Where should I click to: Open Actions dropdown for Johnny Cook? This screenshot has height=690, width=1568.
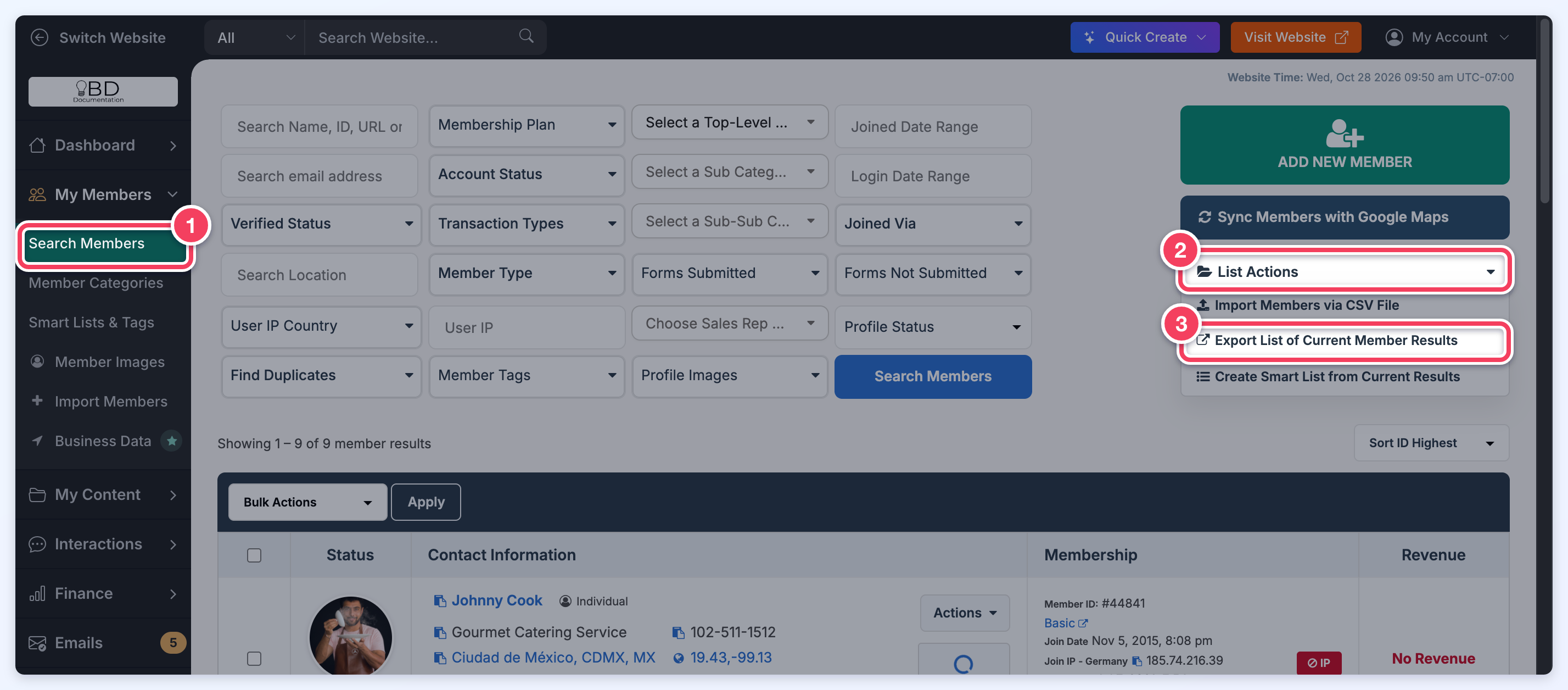click(964, 613)
